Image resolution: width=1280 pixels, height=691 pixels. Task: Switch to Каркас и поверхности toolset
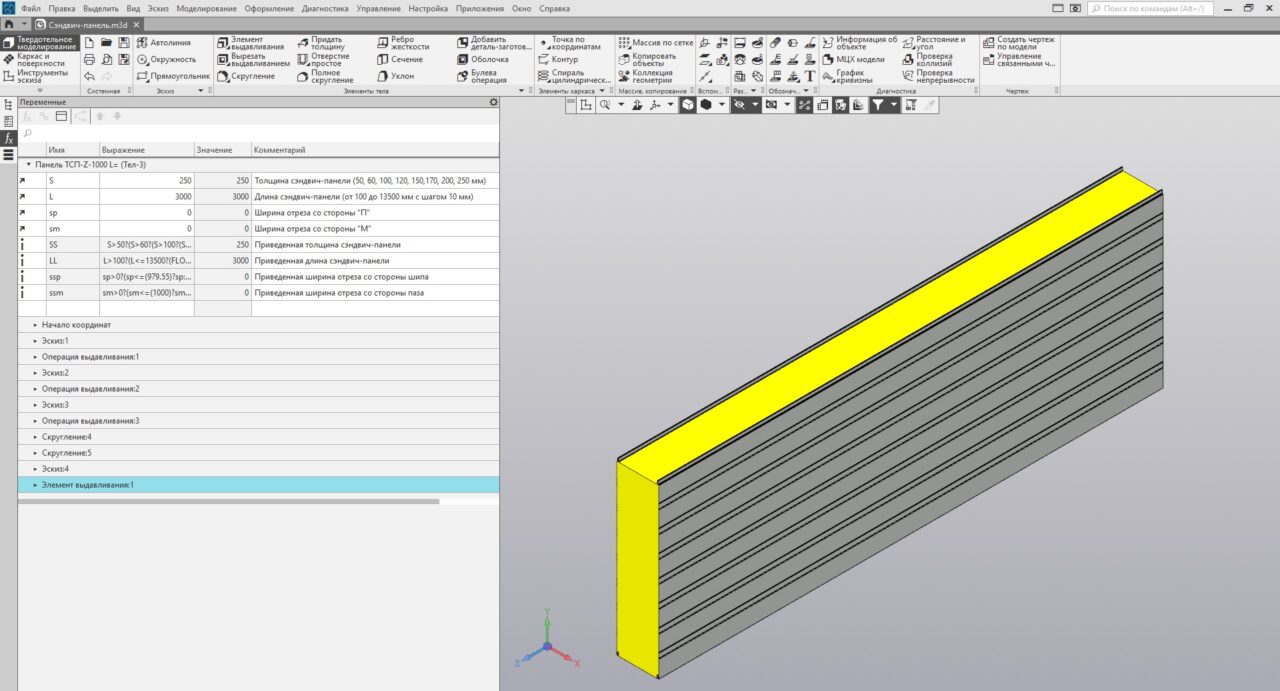point(35,60)
